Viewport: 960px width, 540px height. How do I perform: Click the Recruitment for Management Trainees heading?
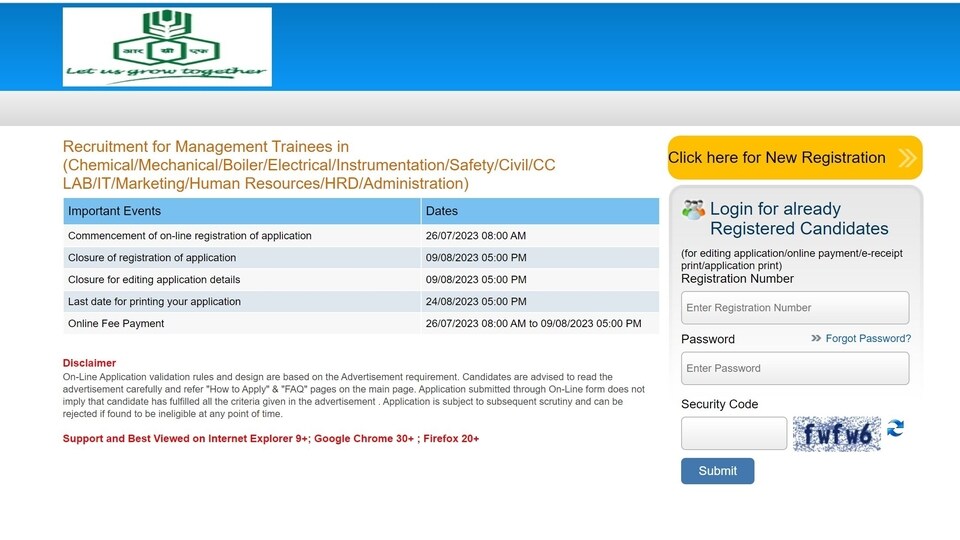(x=309, y=165)
